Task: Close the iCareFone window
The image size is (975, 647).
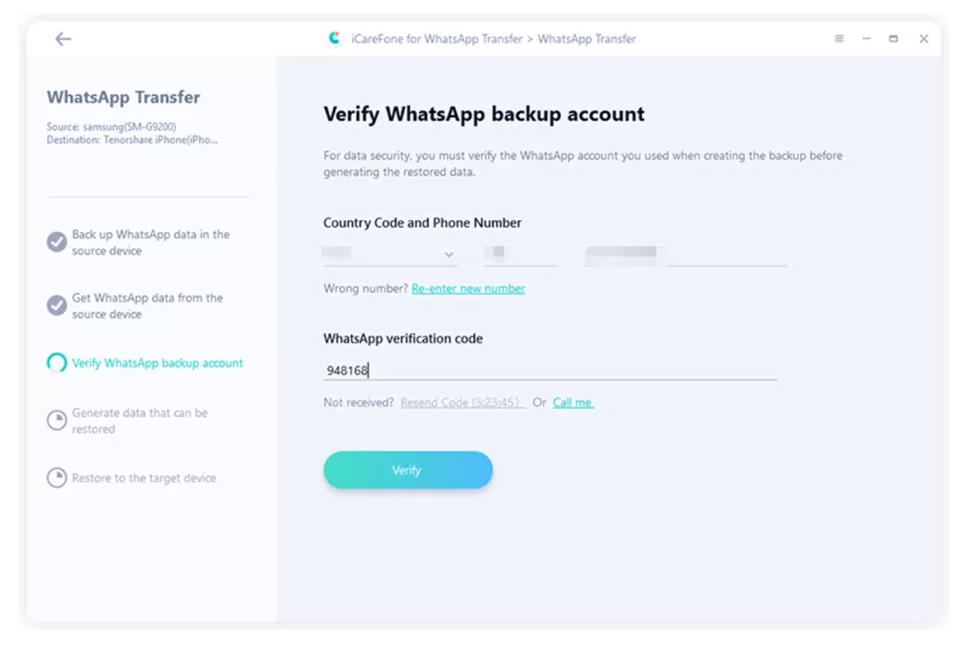Action: tap(923, 39)
